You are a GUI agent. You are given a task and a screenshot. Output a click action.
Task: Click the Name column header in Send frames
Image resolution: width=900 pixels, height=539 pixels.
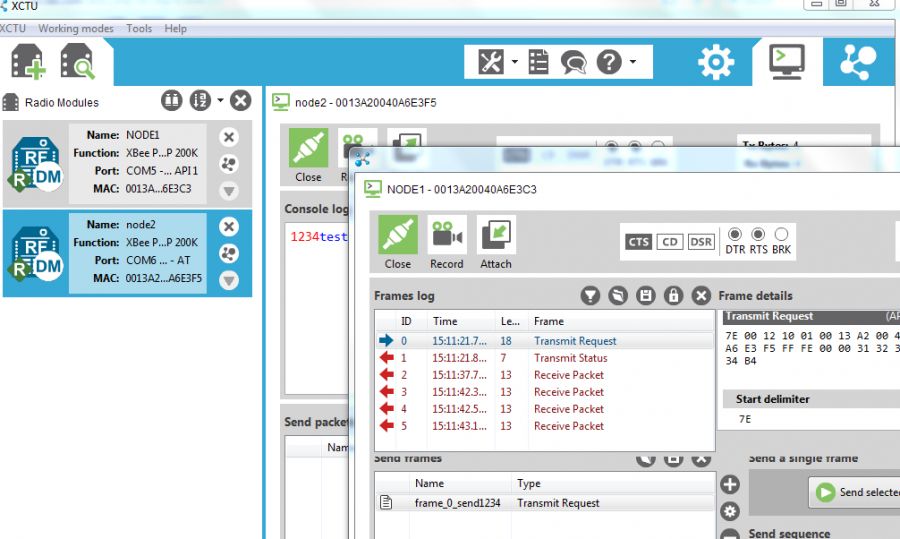[x=460, y=483]
